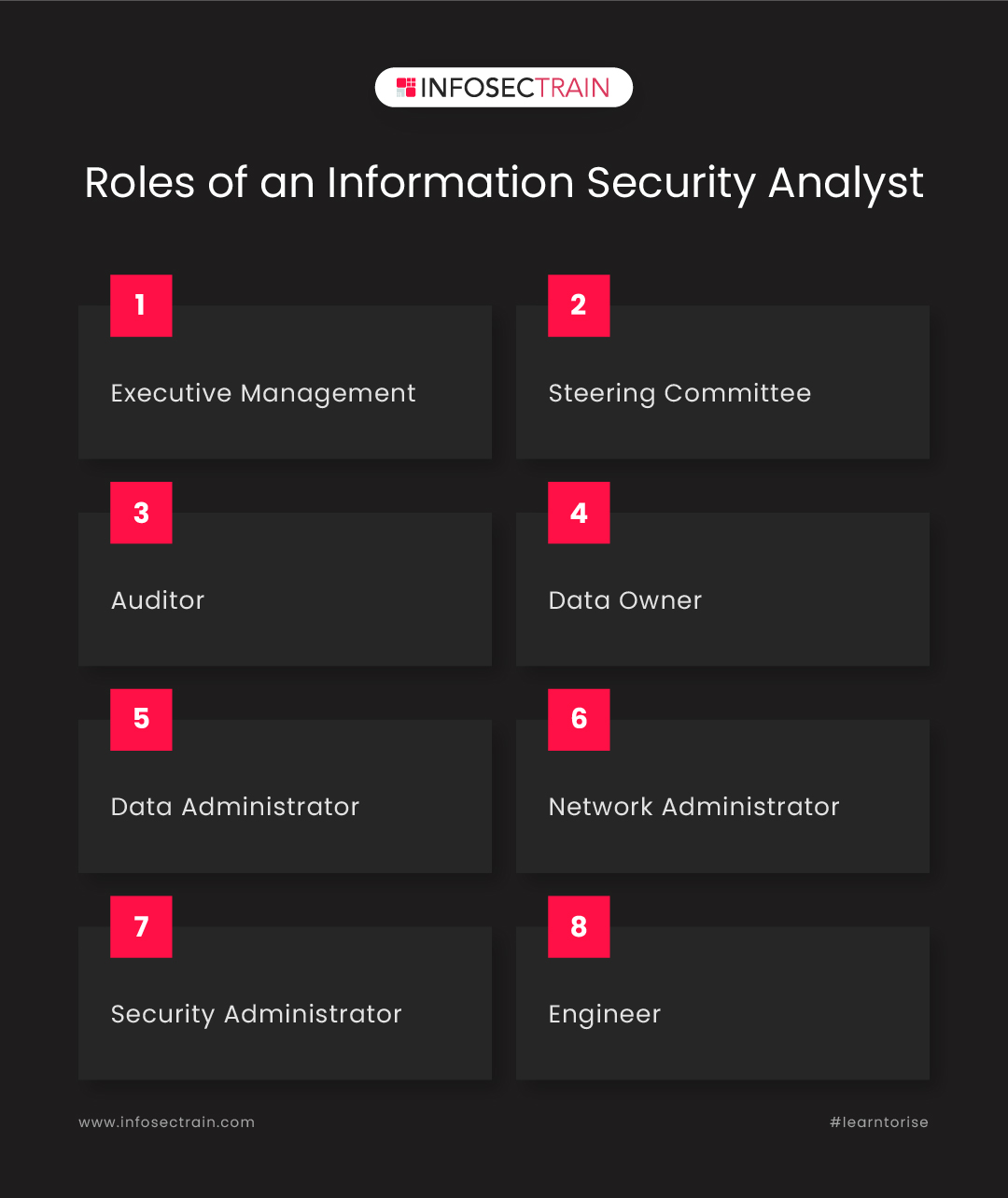Select the Data Owner label
The width and height of the screenshot is (1008, 1198).
tap(624, 600)
